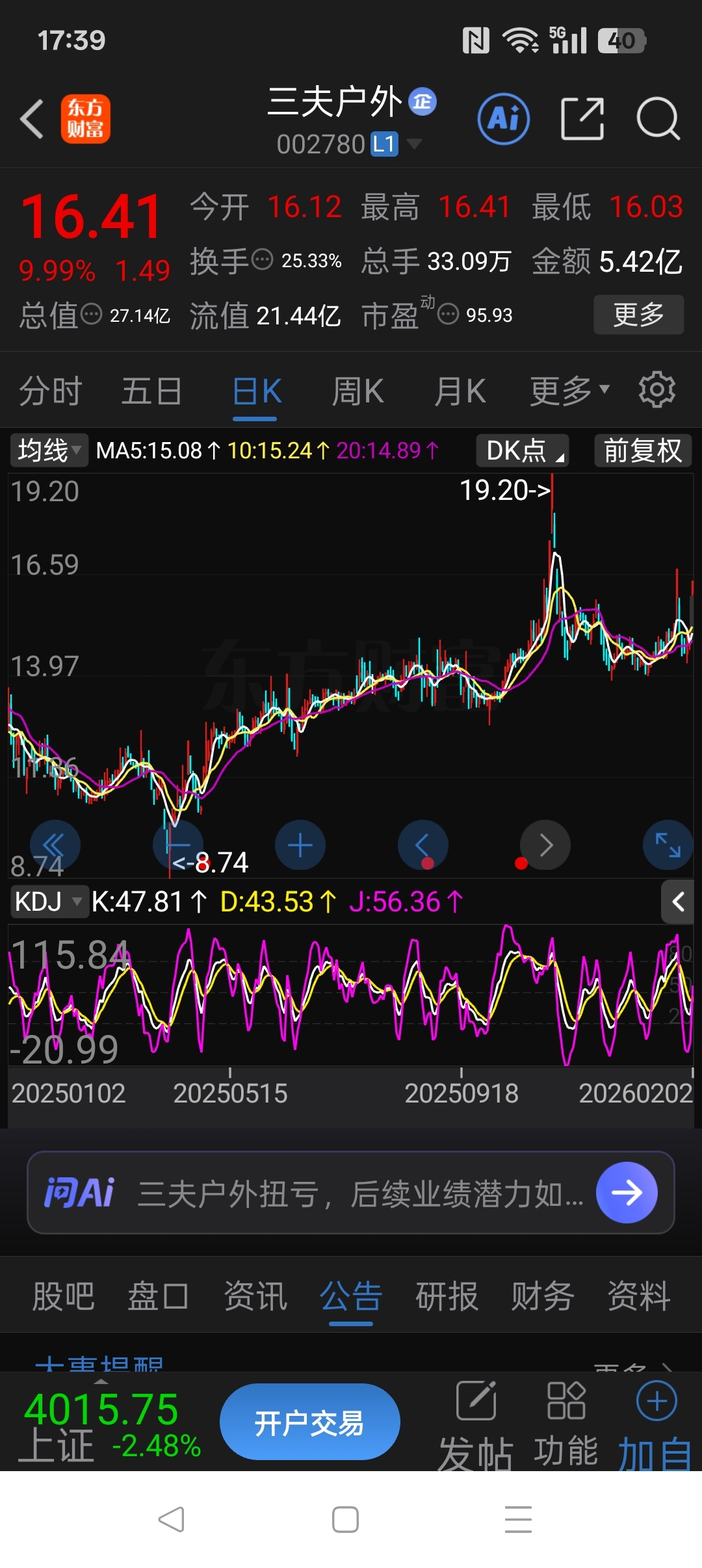Switch to 五日 chart tab
The height and width of the screenshot is (1568, 702).
click(x=151, y=391)
